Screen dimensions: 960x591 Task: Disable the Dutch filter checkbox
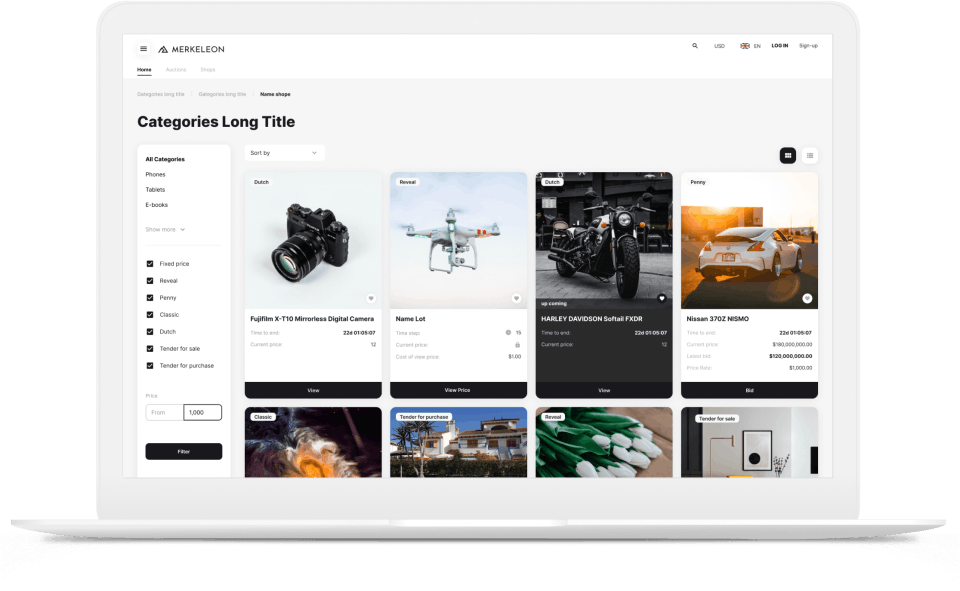point(150,332)
